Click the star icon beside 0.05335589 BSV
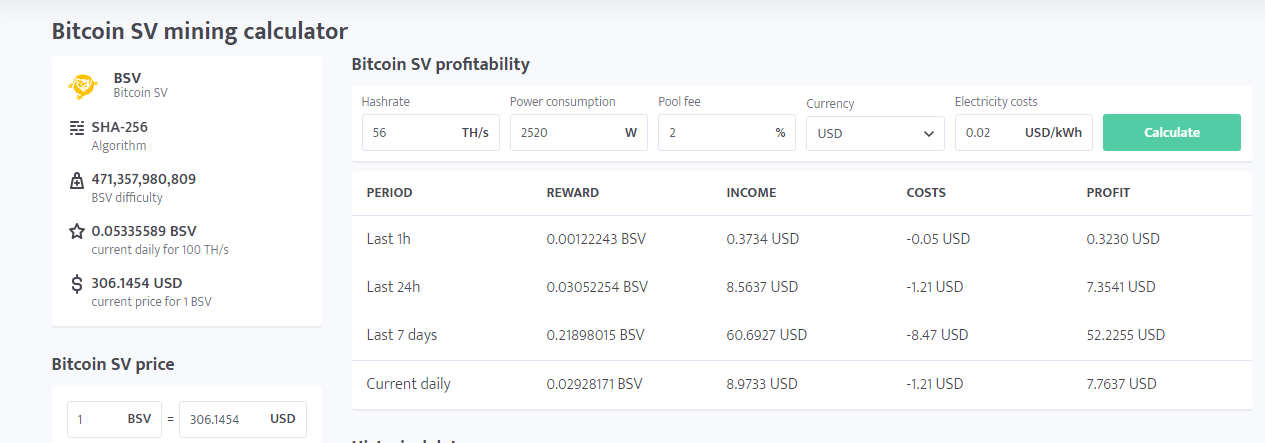The width and height of the screenshot is (1265, 443). coord(77,231)
